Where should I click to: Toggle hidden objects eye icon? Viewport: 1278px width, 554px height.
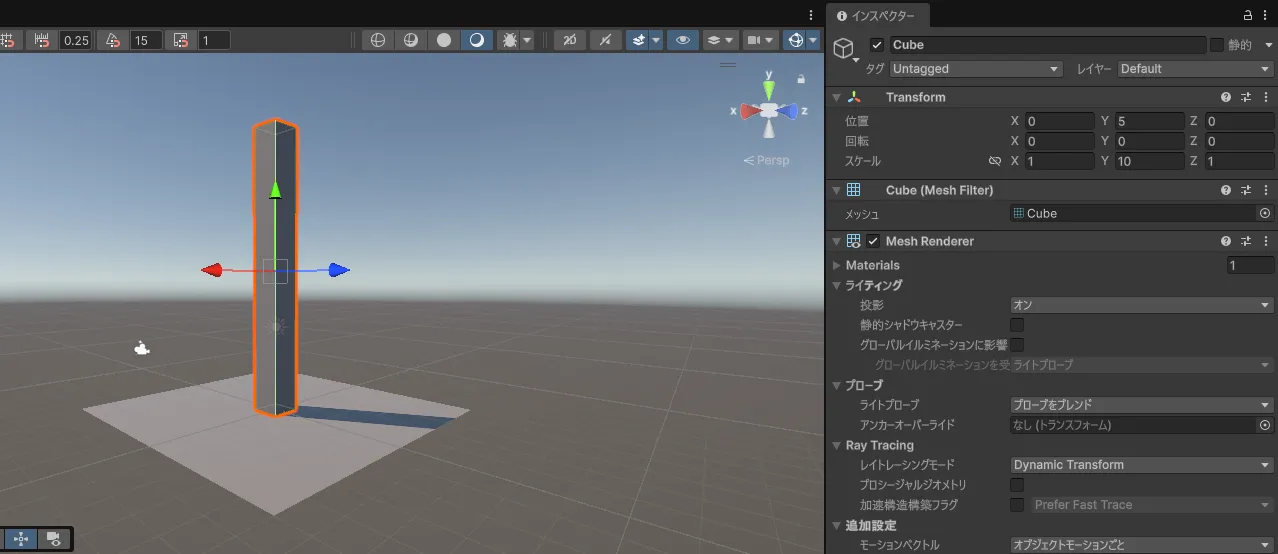683,40
